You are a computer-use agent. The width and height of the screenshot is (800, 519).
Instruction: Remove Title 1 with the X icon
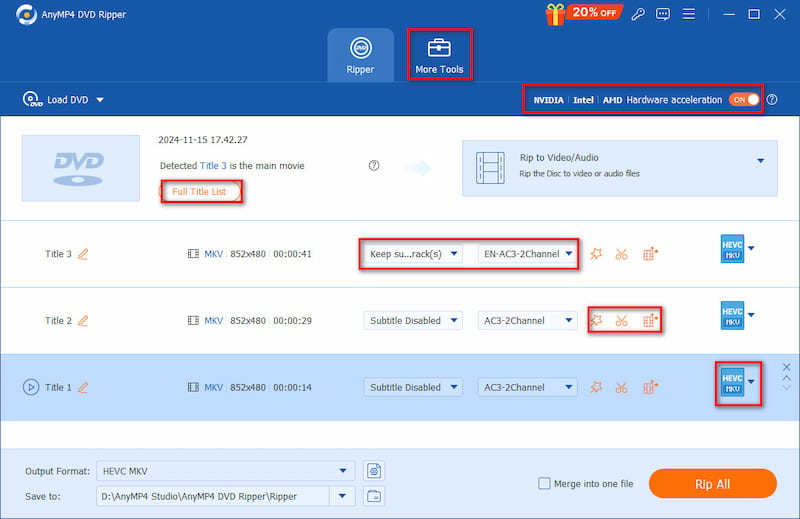[786, 367]
